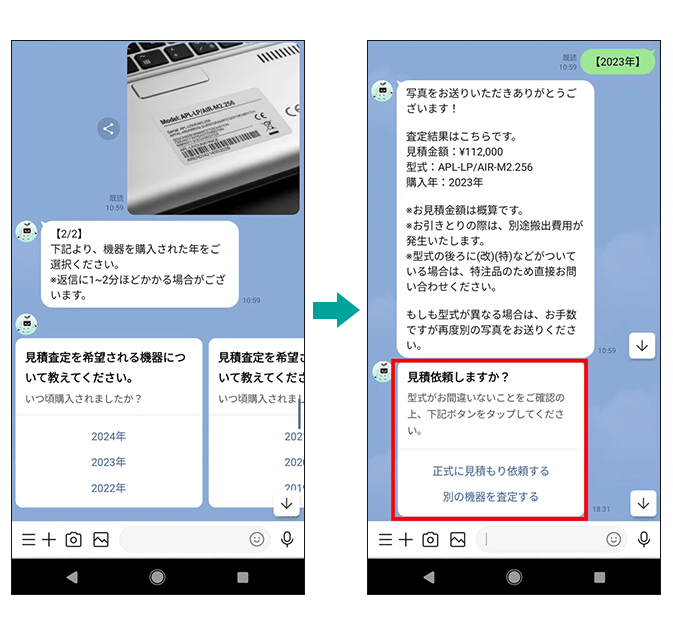Open the hamburger menu in right chat toolbar
The width and height of the screenshot is (673, 619).
[x=385, y=539]
